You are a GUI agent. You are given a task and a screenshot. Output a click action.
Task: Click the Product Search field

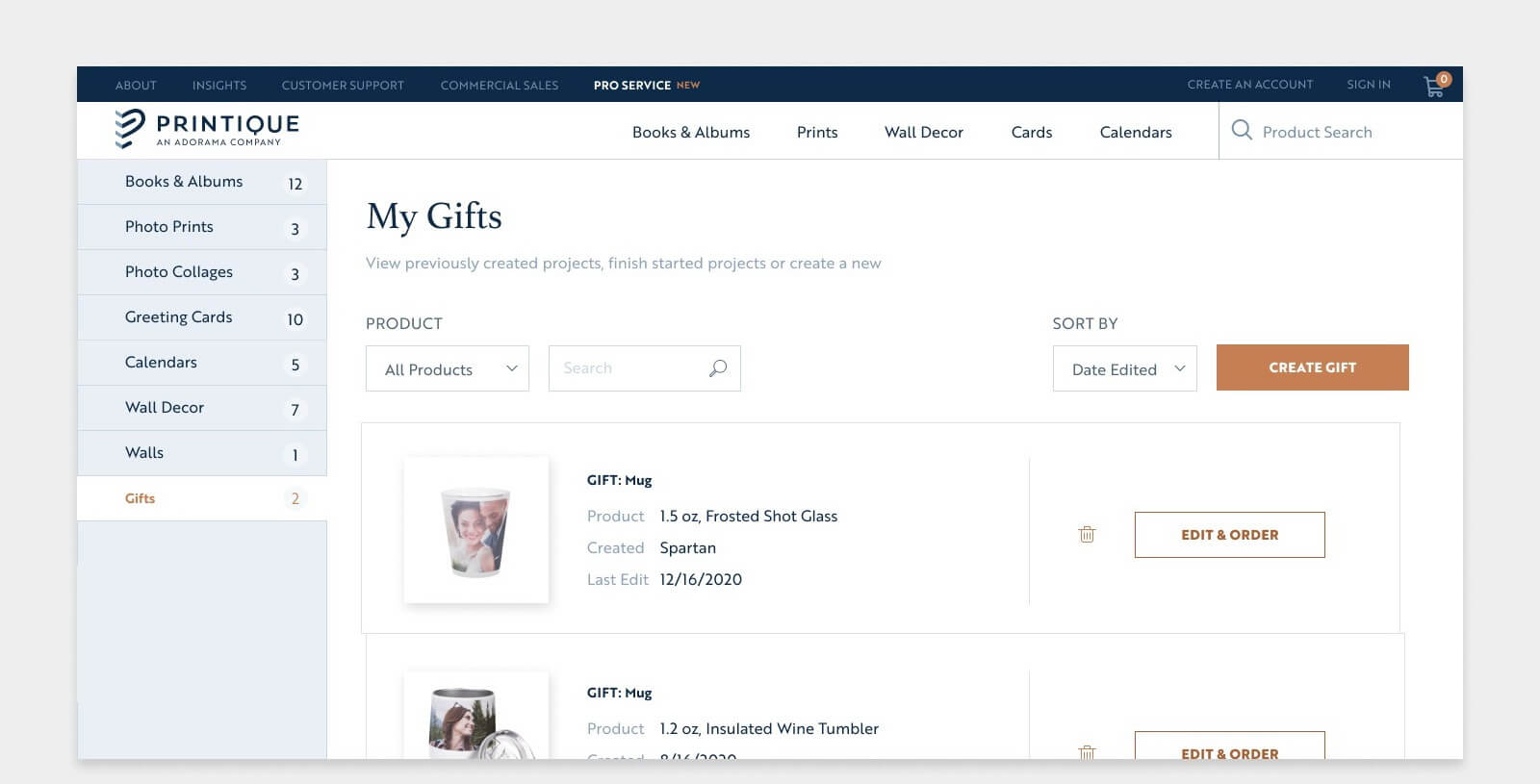[x=1341, y=131]
